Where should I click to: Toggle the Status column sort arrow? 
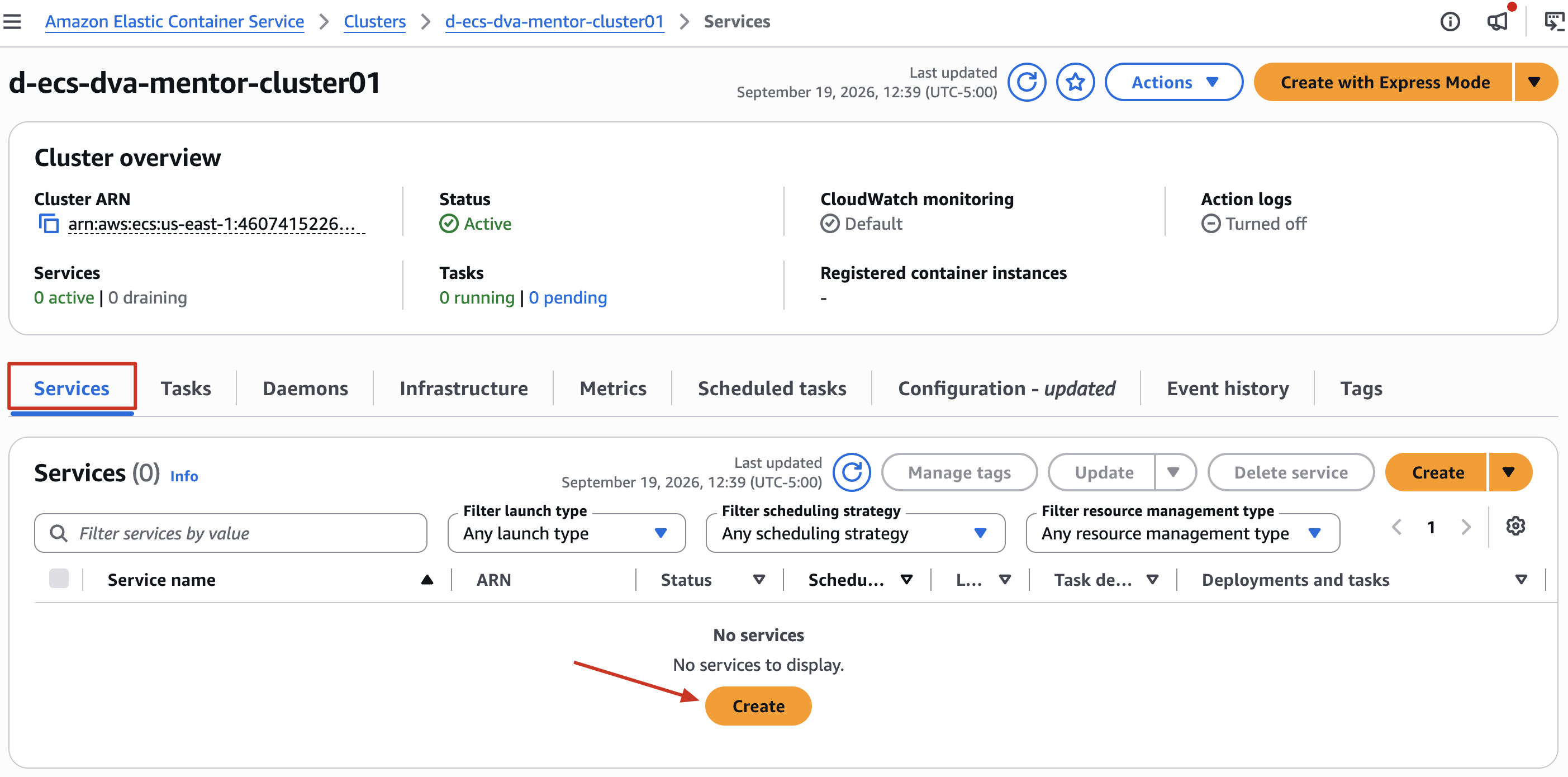pyautogui.click(x=758, y=580)
